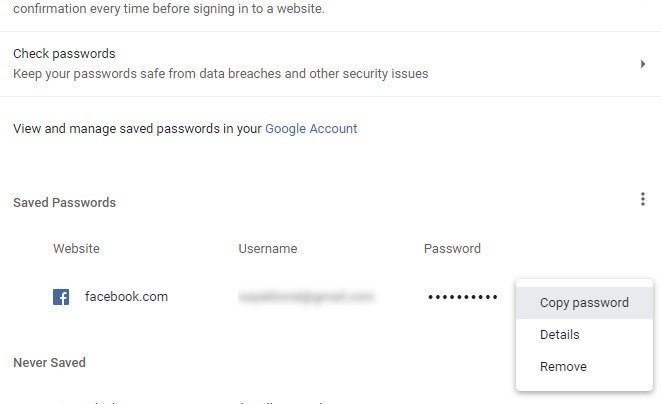This screenshot has height=404, width=661.
Task: Click the Website column header
Action: [76, 249]
